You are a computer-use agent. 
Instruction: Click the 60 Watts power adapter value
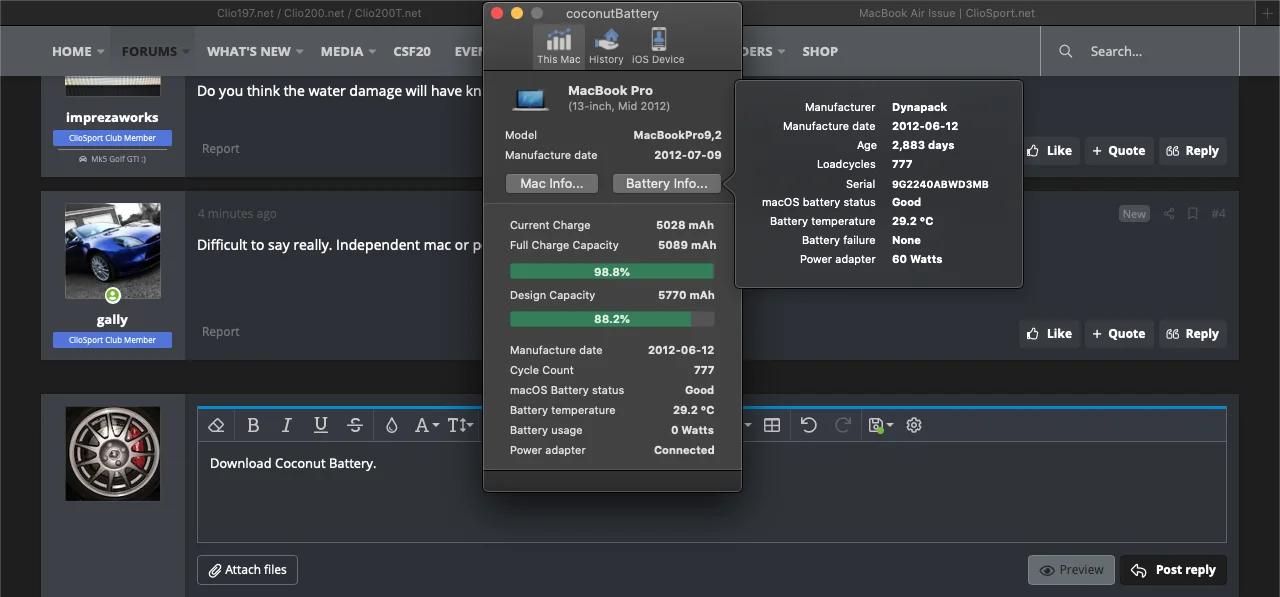[x=917, y=259]
